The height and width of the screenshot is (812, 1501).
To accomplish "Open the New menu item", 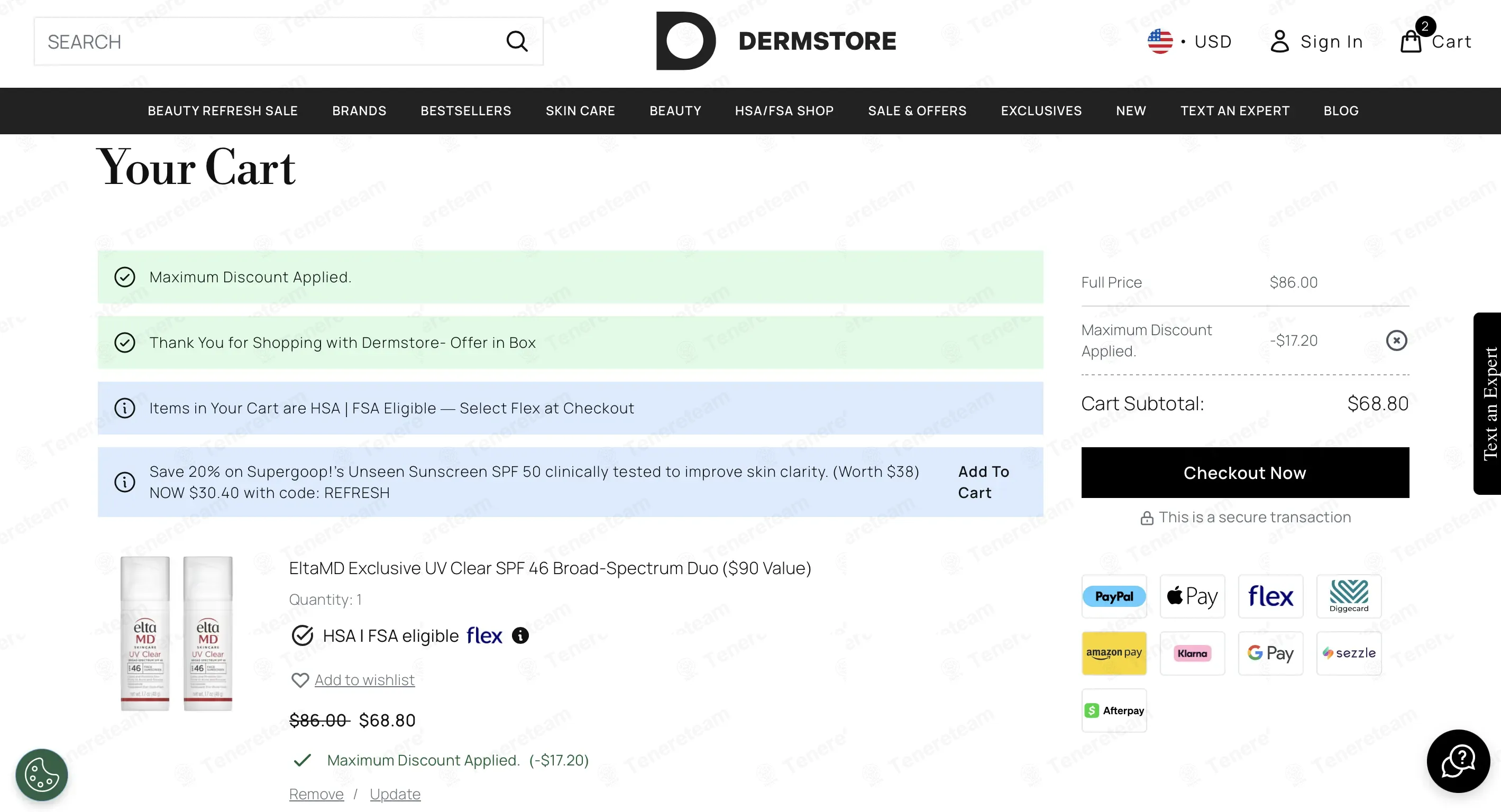I will coord(1130,110).
